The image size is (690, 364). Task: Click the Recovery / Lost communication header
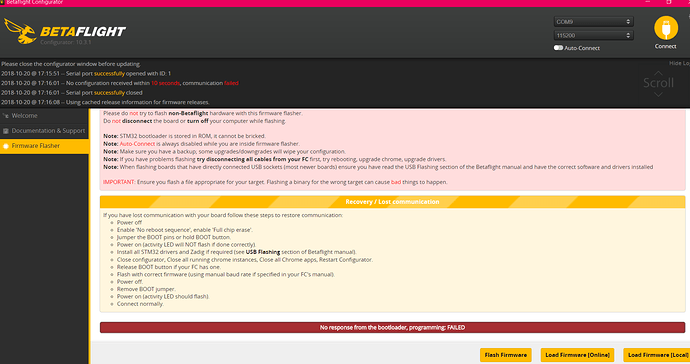click(x=392, y=202)
